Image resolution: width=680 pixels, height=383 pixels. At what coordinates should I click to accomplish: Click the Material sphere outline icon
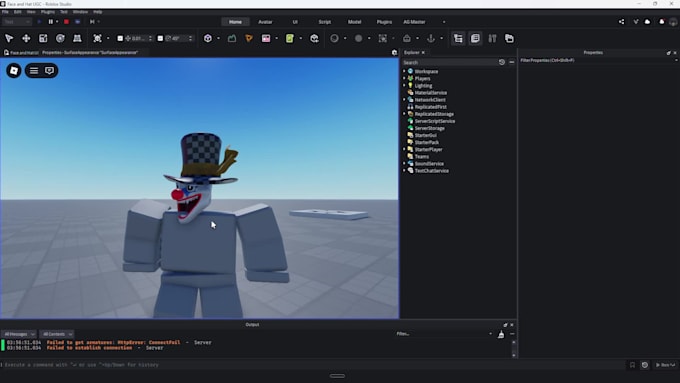[334, 39]
